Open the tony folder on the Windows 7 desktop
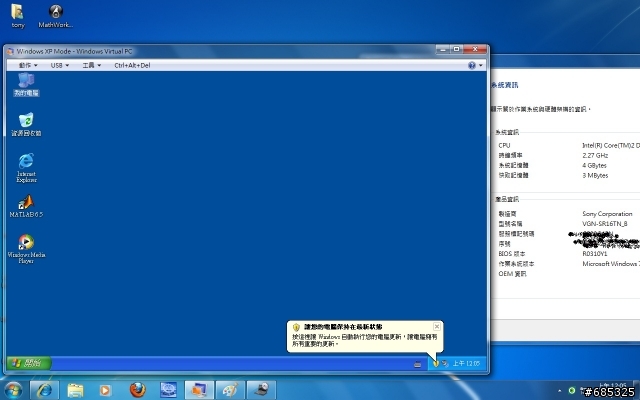The height and width of the screenshot is (400, 640). [18, 16]
